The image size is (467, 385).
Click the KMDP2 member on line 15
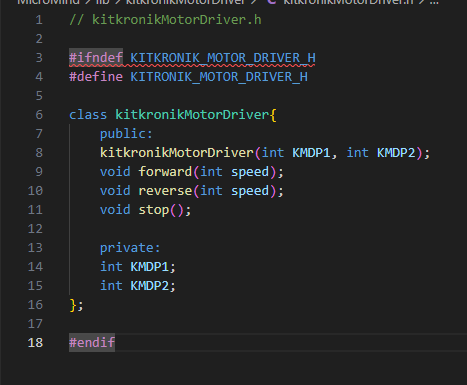[150, 286]
